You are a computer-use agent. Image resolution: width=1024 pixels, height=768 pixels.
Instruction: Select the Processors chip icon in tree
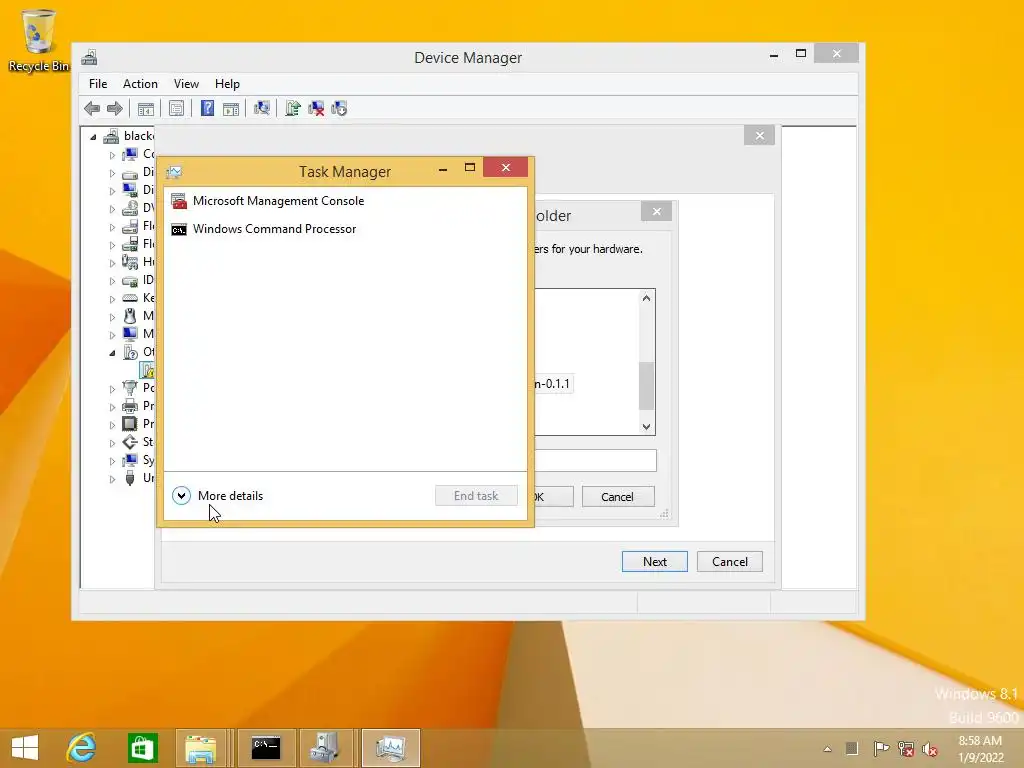130,424
